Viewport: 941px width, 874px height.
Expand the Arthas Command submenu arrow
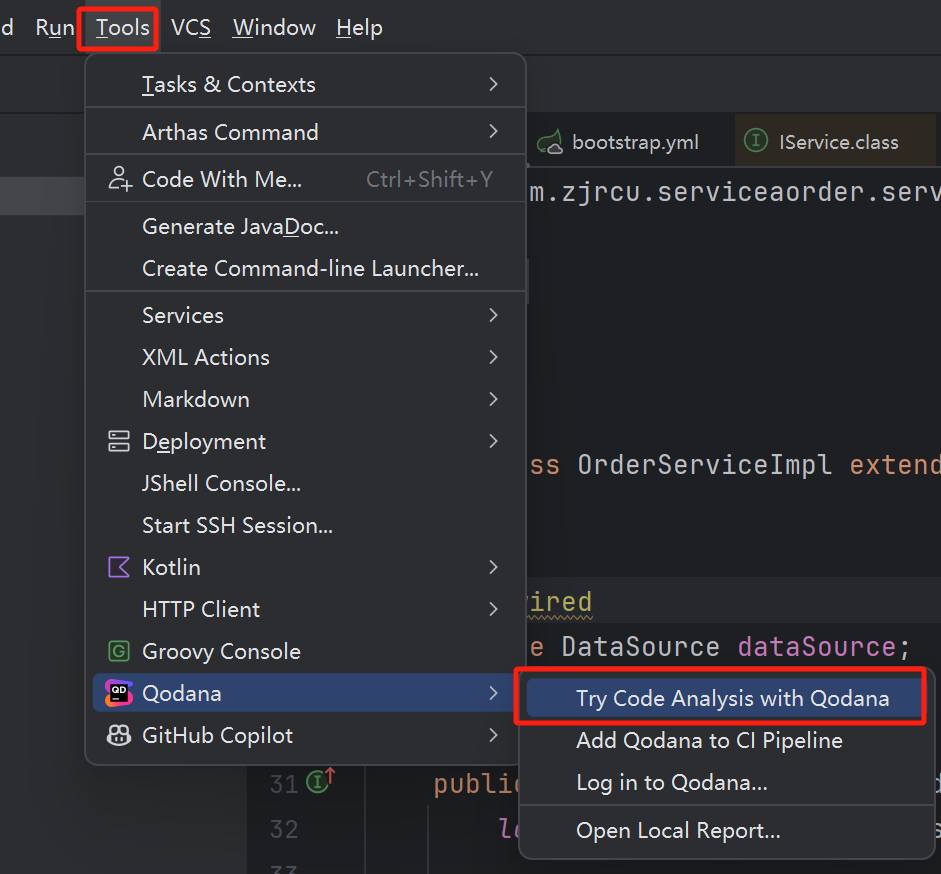(493, 131)
